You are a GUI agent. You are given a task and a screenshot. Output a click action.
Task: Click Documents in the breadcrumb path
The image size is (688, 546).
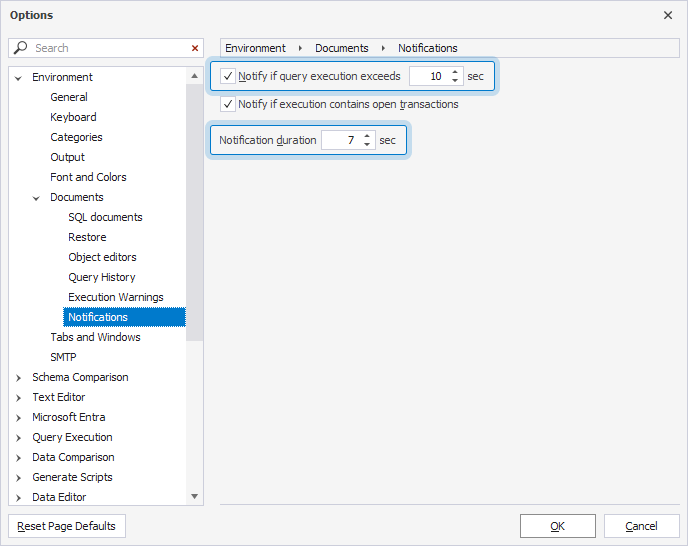342,48
